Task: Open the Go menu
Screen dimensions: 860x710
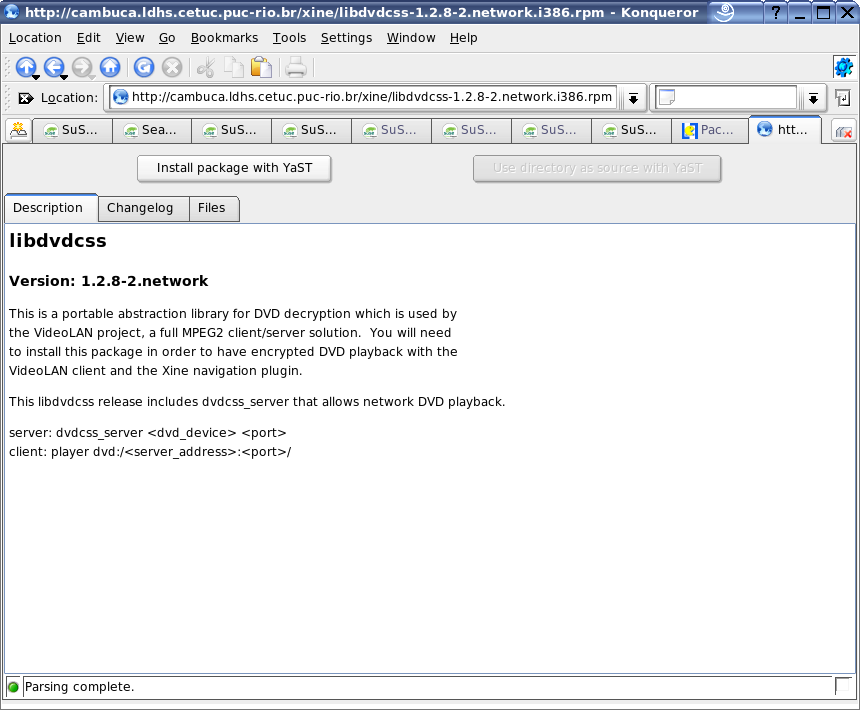Action: tap(167, 38)
